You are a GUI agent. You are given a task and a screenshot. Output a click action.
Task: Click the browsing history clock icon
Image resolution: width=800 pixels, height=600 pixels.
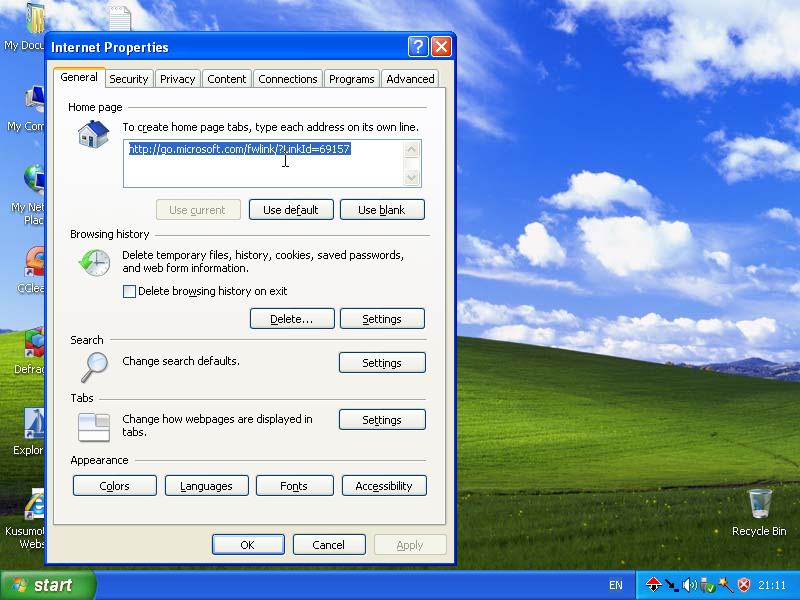coord(94,263)
